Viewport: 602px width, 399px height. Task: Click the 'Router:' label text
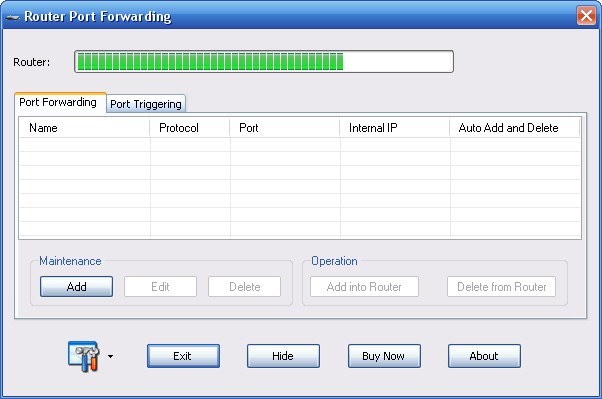coord(31,62)
